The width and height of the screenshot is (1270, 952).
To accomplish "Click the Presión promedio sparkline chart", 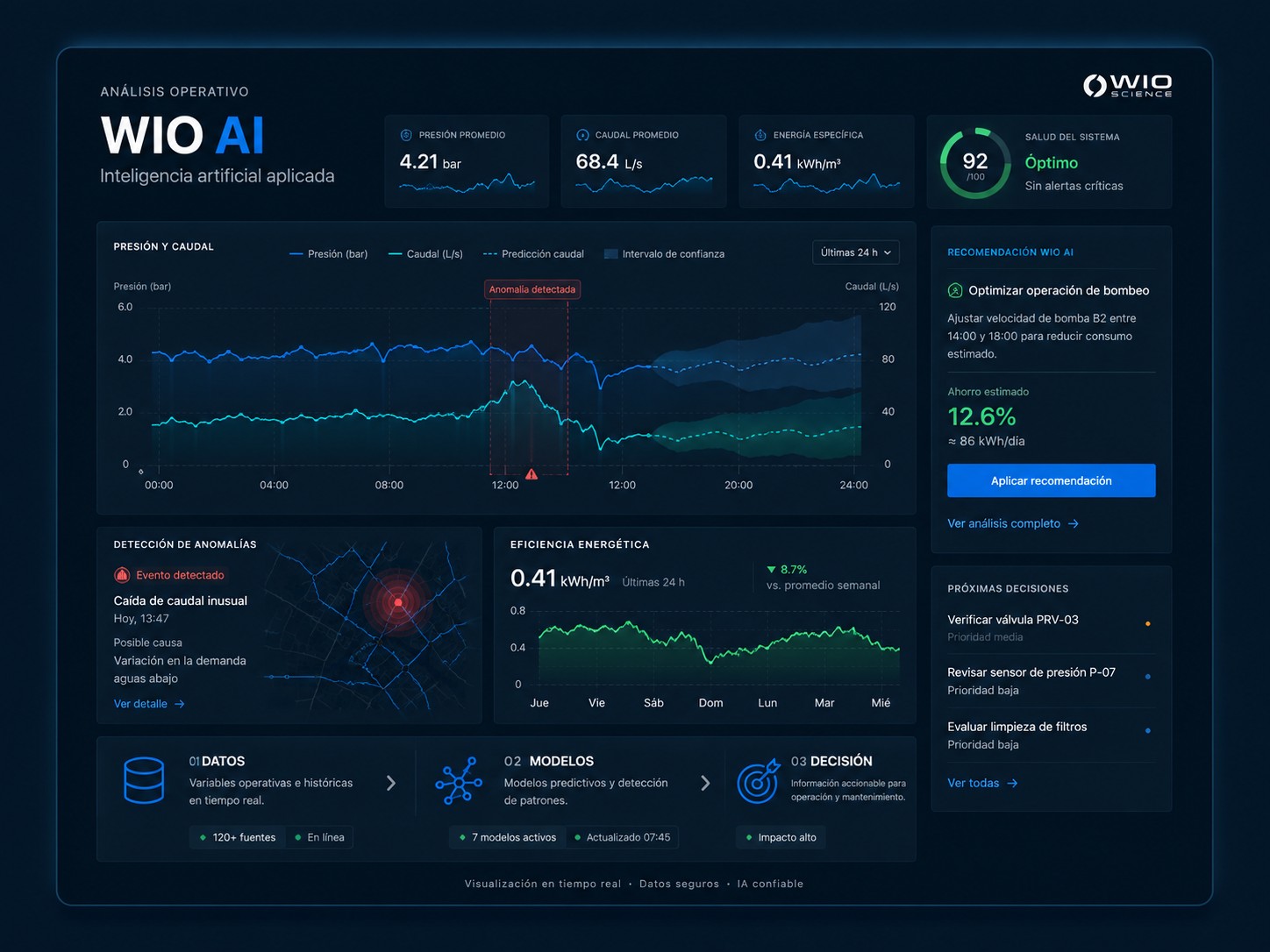I will tap(467, 185).
